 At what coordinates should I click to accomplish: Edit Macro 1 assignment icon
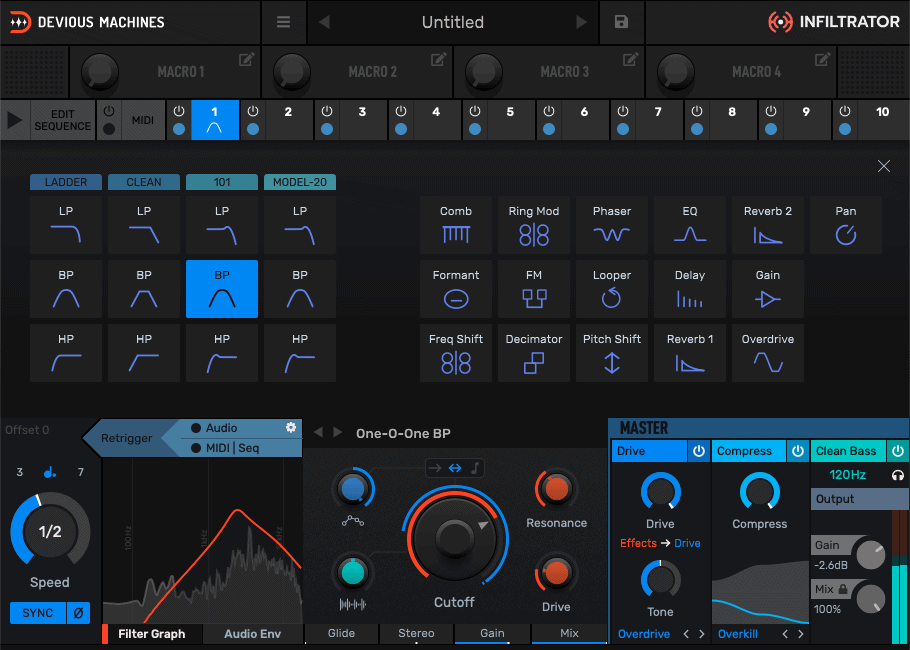(247, 59)
